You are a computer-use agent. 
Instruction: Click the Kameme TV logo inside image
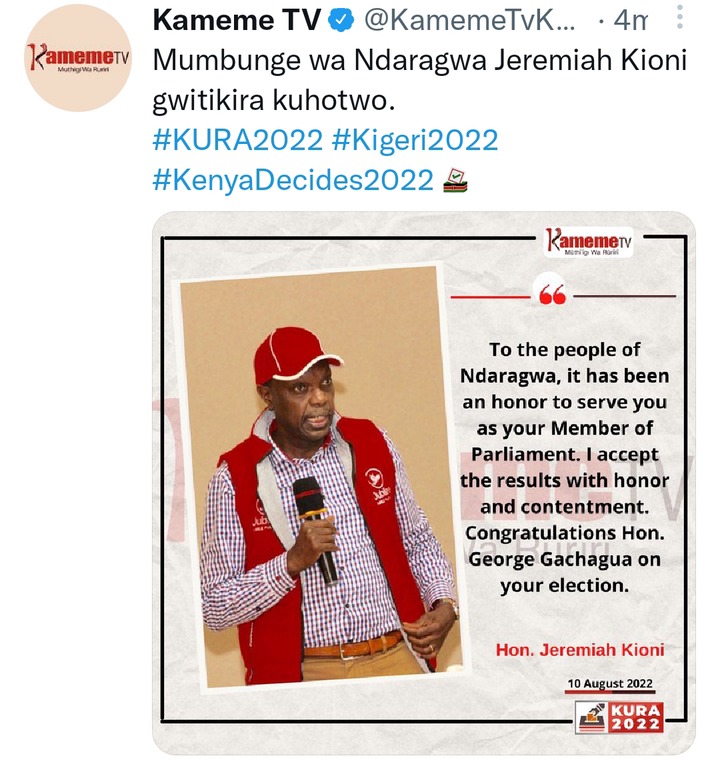point(589,242)
